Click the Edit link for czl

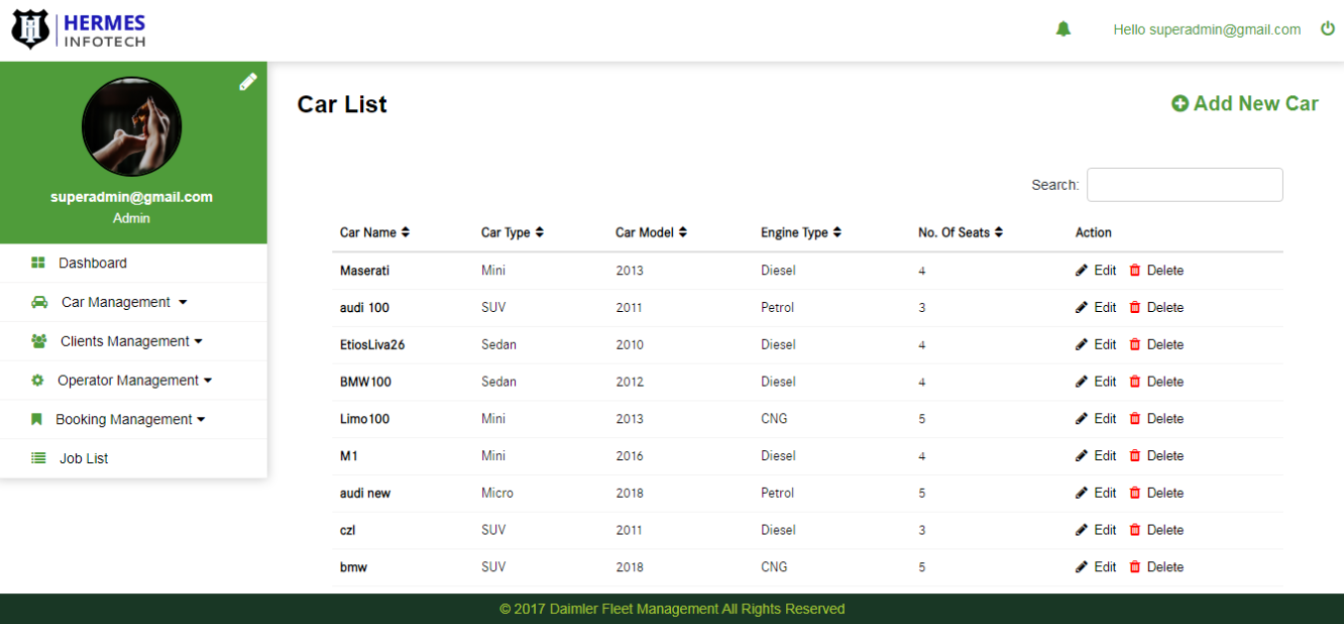[x=1105, y=529]
